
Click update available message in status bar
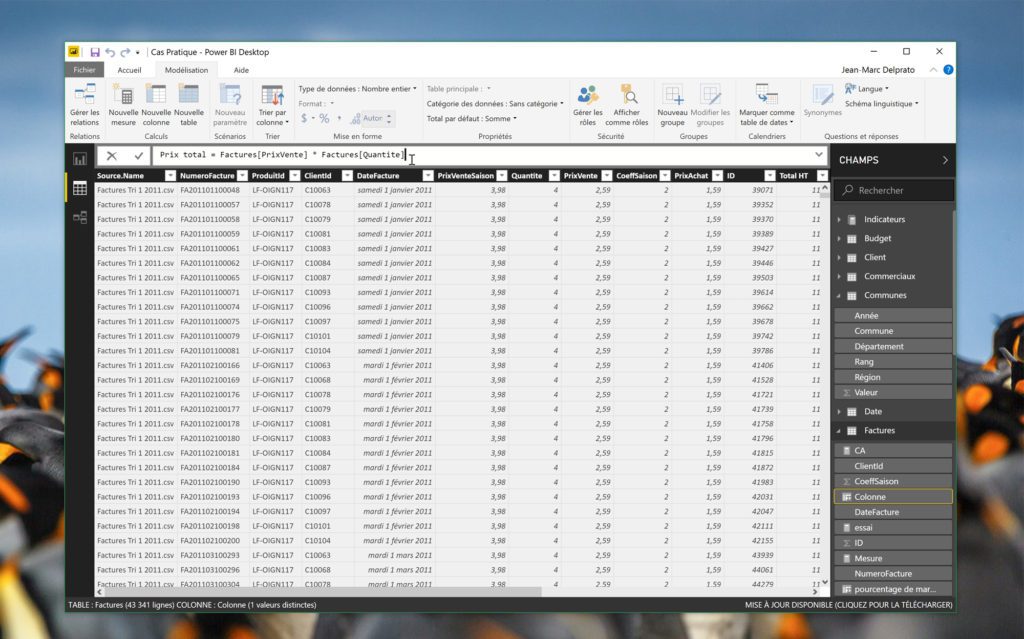tap(848, 605)
